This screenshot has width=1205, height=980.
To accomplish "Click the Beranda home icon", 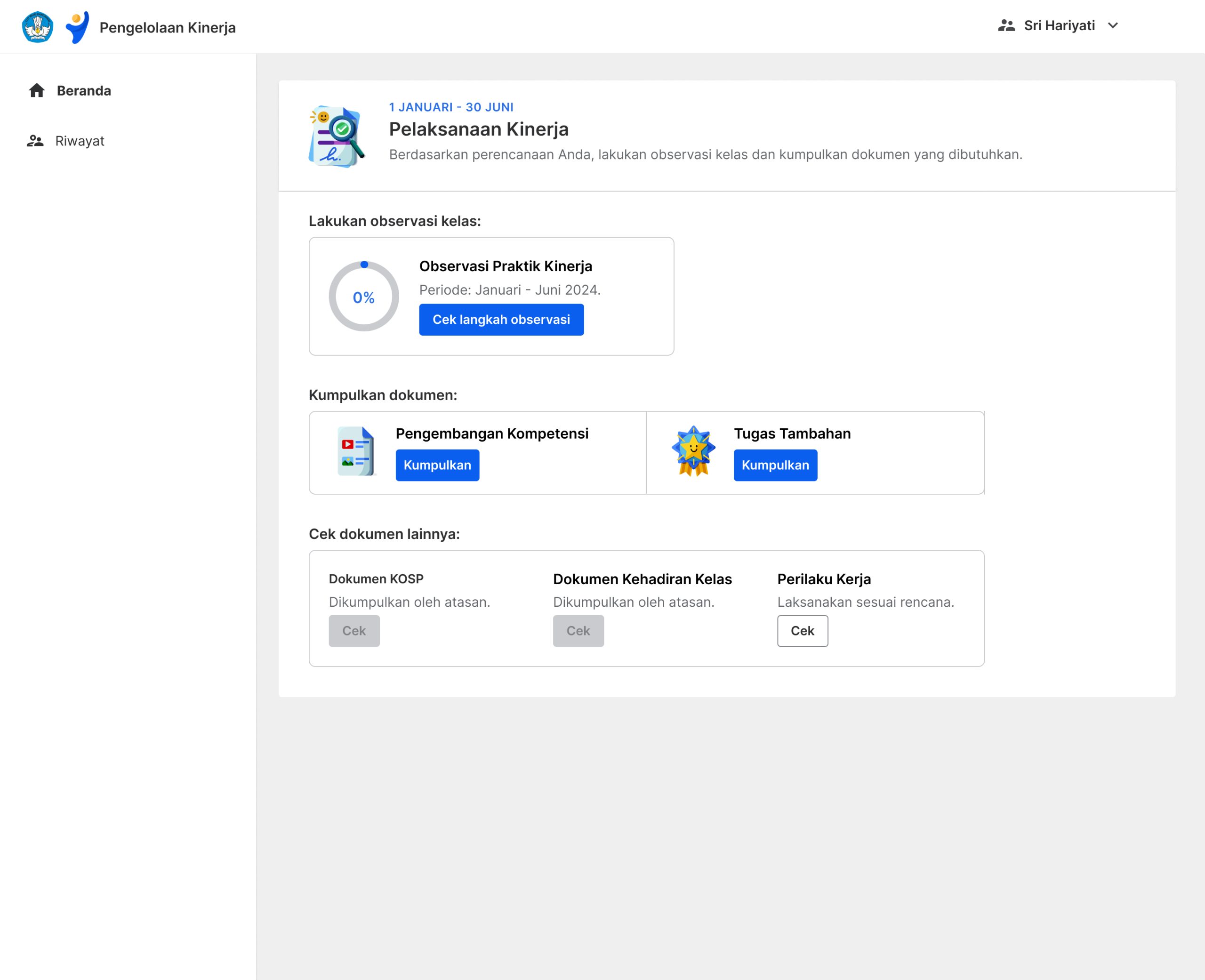I will tap(37, 90).
